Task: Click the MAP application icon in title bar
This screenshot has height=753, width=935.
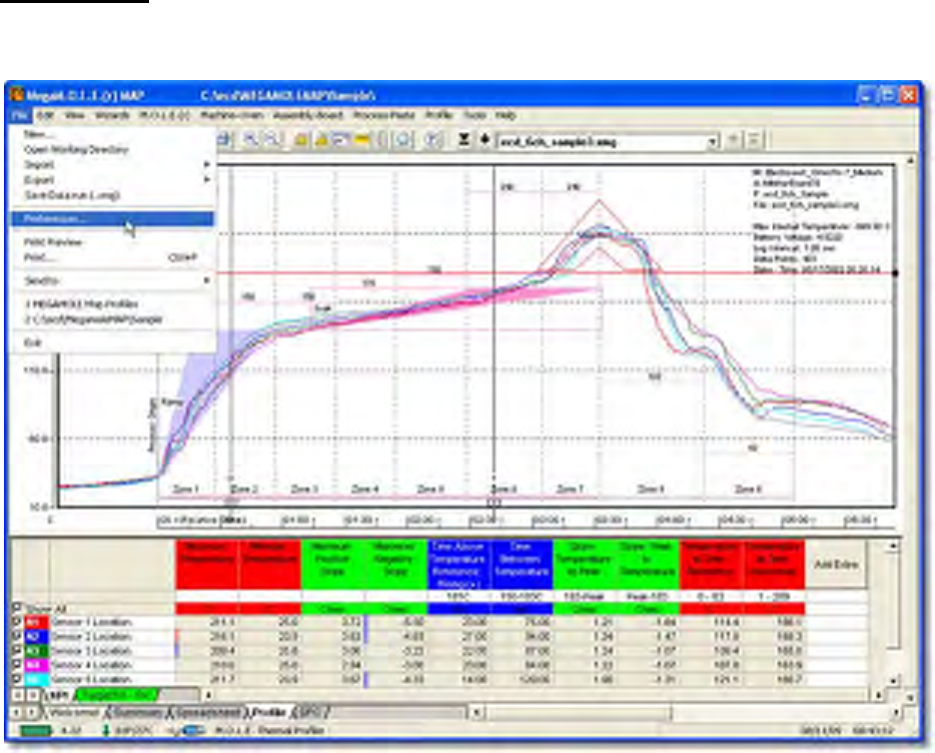Action: tap(16, 95)
